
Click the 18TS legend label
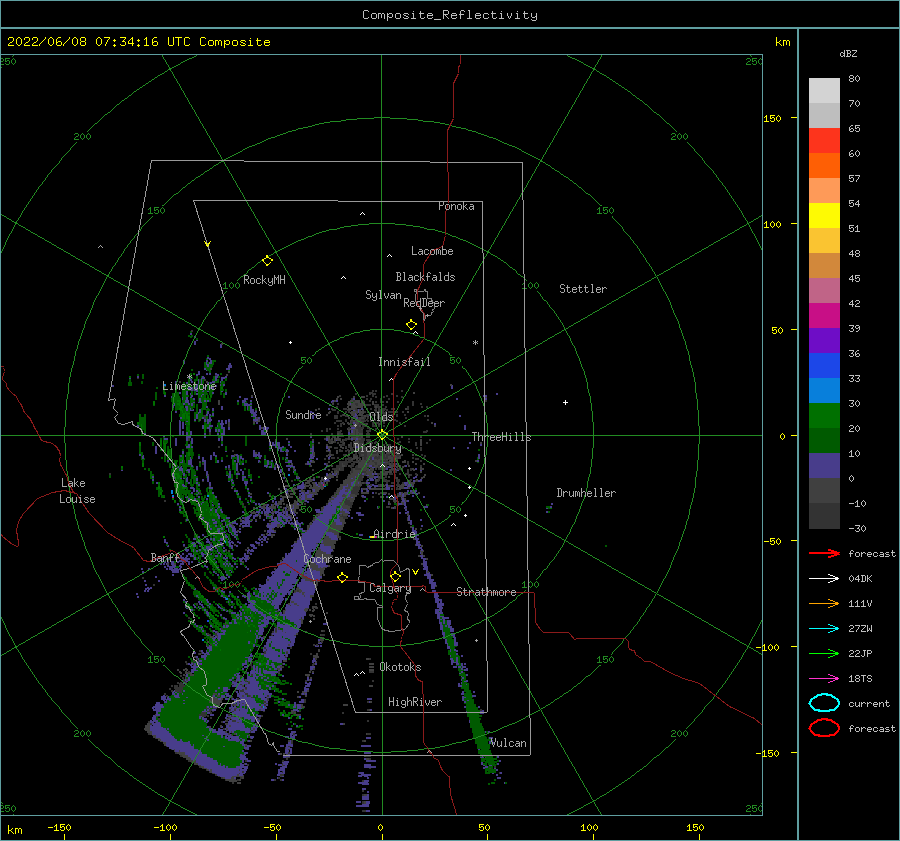pyautogui.click(x=860, y=679)
